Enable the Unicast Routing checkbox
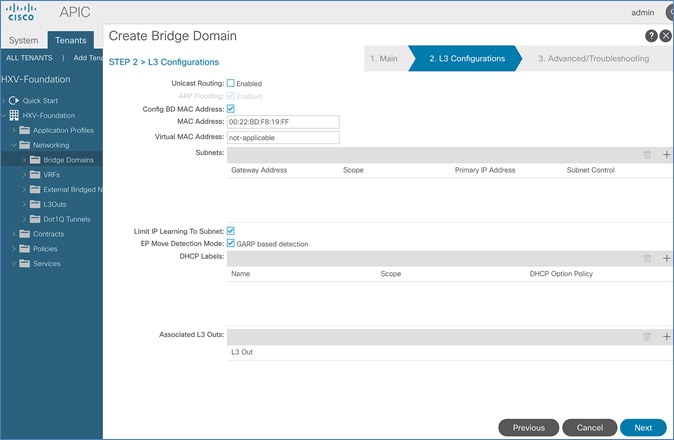674x440 pixels. (x=231, y=83)
